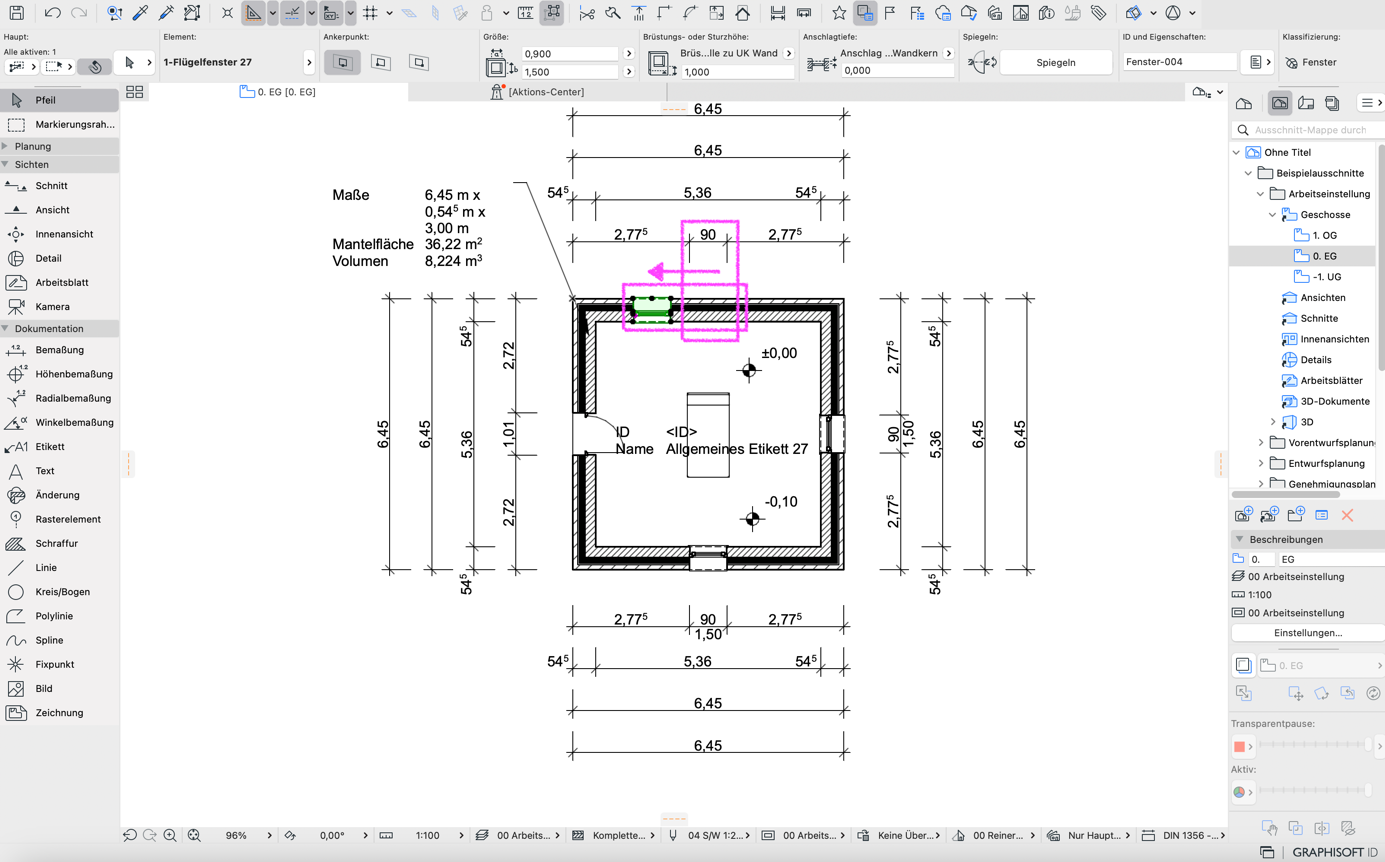
Task: Open the Anschlag Wandkern dropdown arrow
Action: [949, 53]
